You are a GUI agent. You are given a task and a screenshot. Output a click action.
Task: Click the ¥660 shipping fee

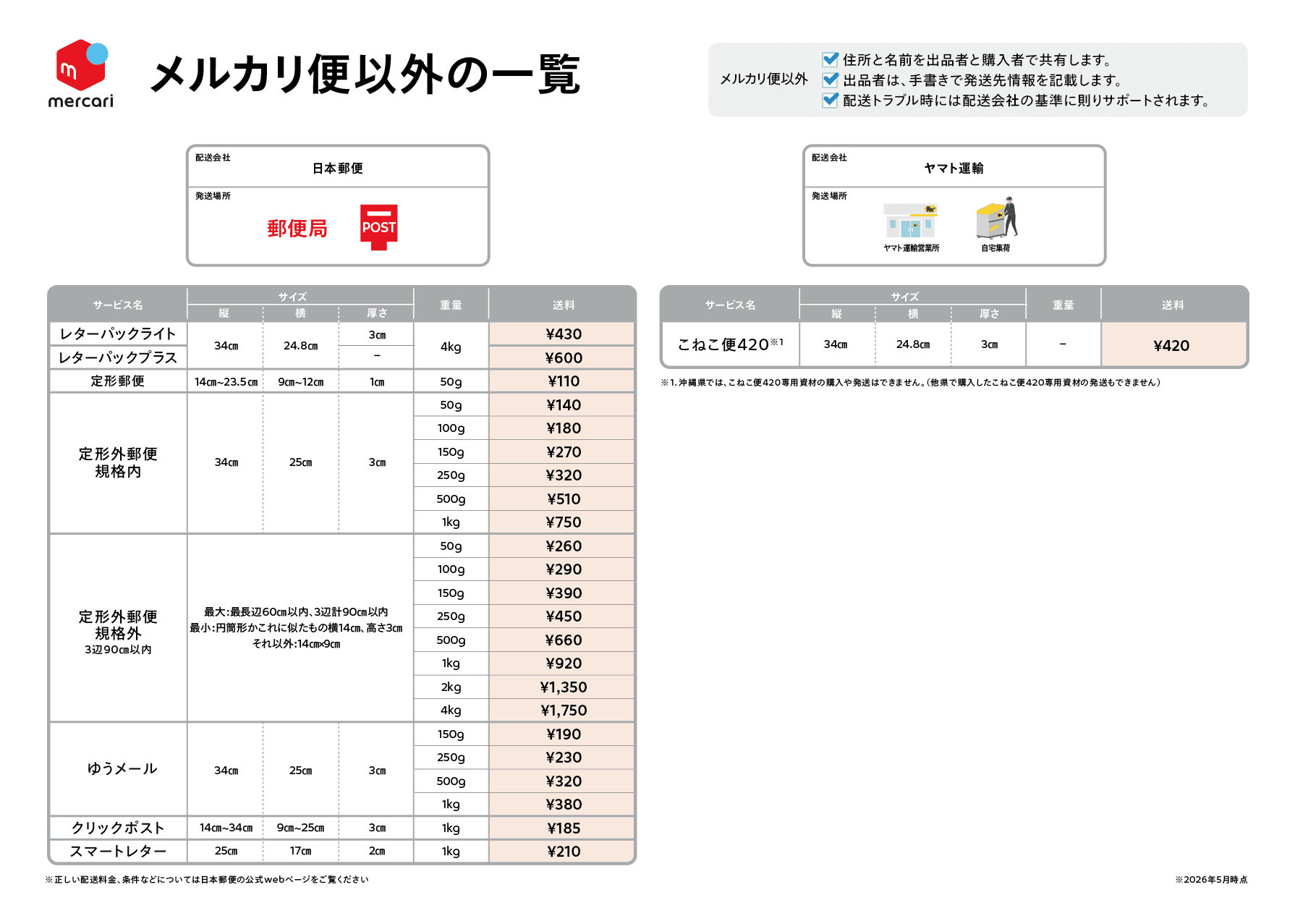[564, 640]
